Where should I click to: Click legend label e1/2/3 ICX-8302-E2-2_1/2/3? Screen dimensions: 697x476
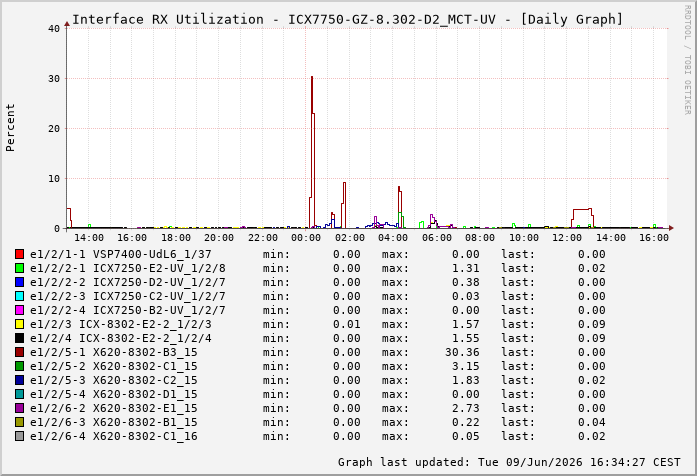point(121,324)
